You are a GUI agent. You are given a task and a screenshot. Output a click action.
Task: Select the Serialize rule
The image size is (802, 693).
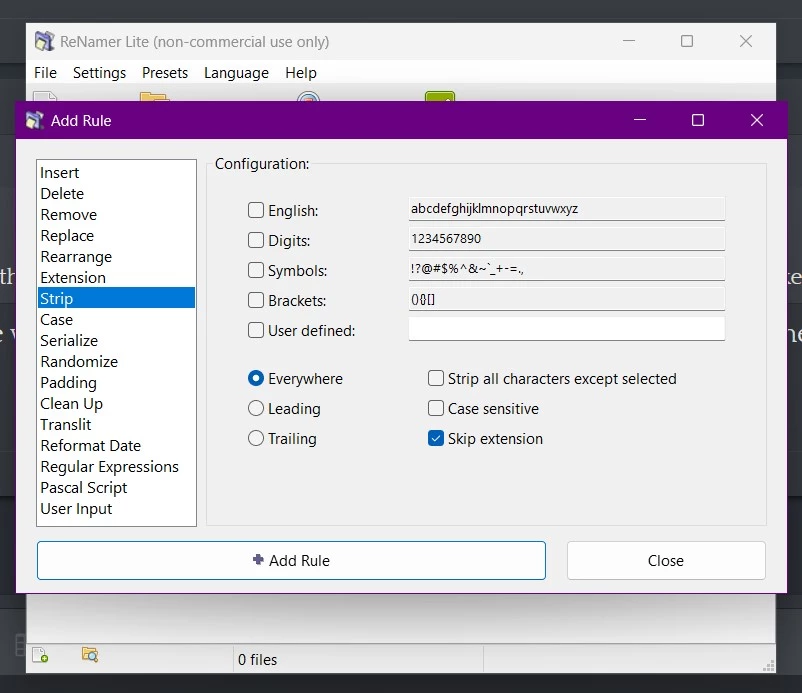click(x=117, y=341)
